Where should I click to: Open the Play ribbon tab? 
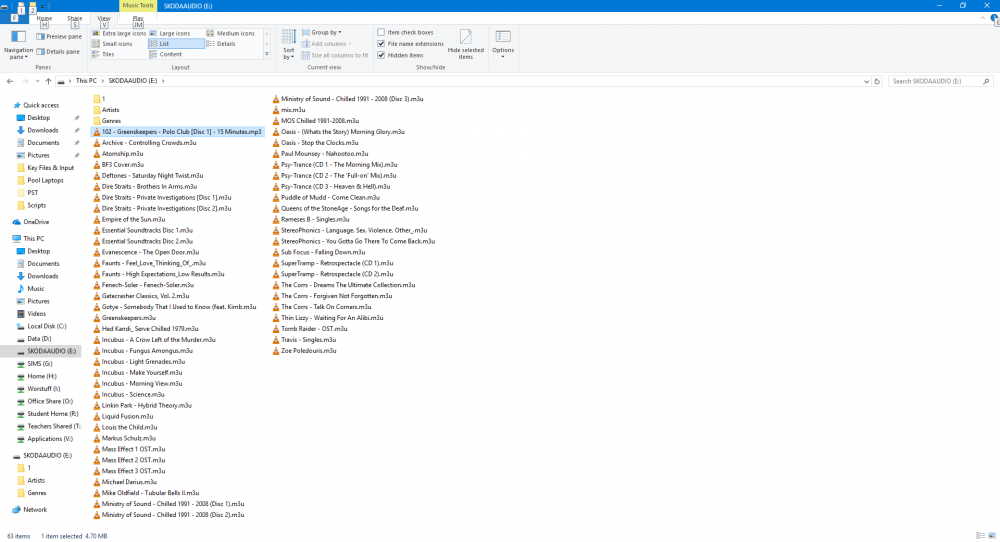click(138, 18)
